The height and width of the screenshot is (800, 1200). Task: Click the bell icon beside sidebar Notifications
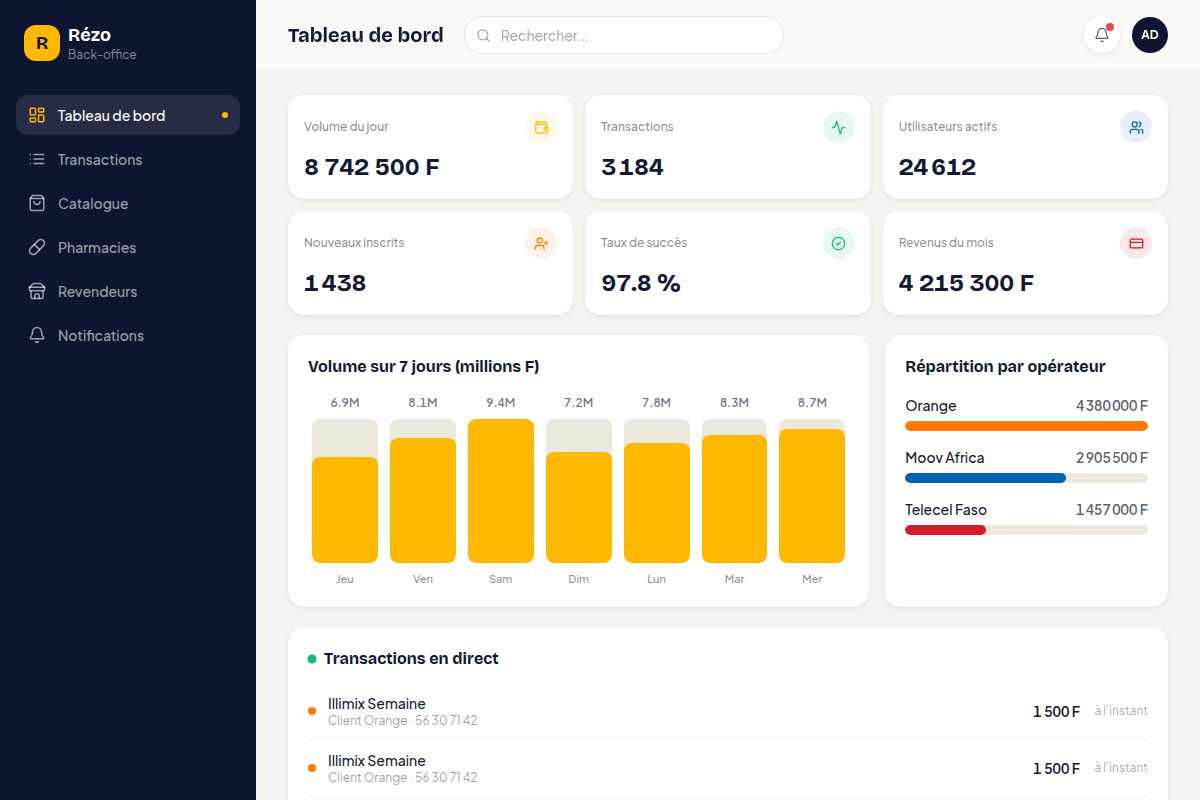point(37,335)
